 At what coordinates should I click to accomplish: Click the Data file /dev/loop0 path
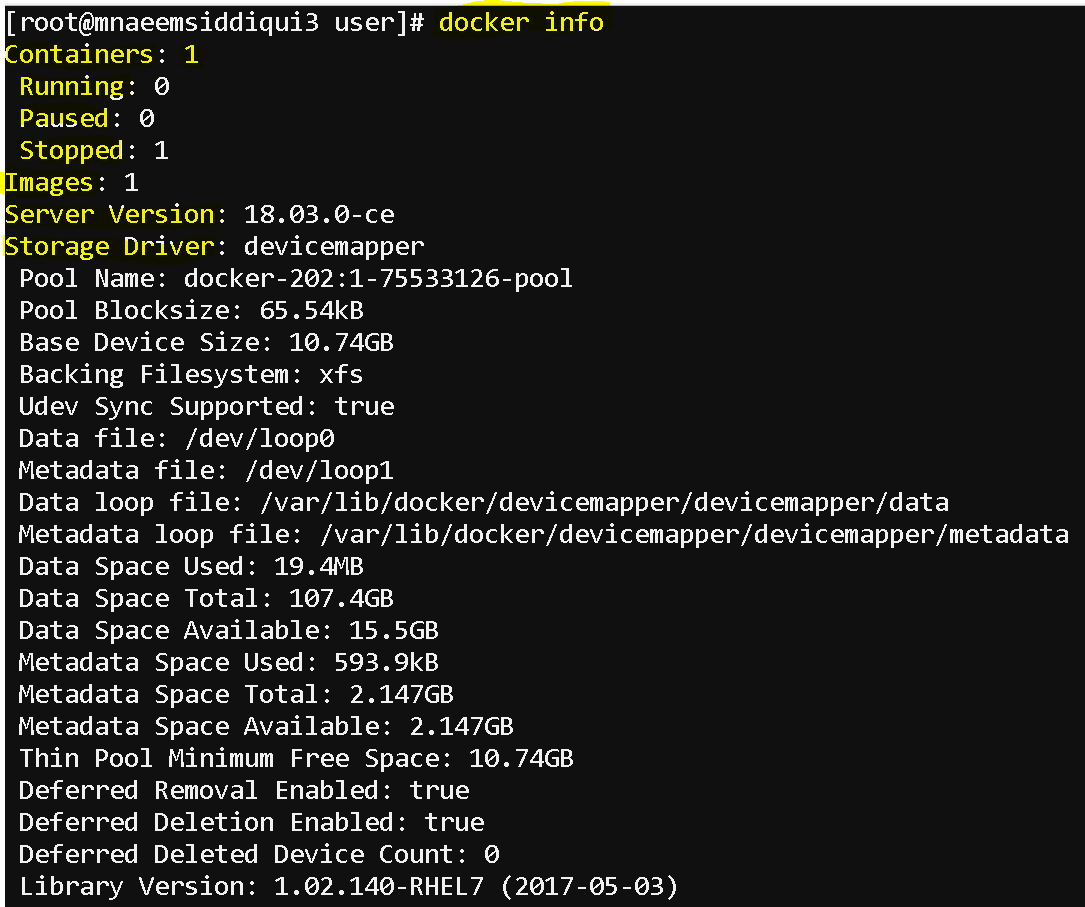point(260,438)
